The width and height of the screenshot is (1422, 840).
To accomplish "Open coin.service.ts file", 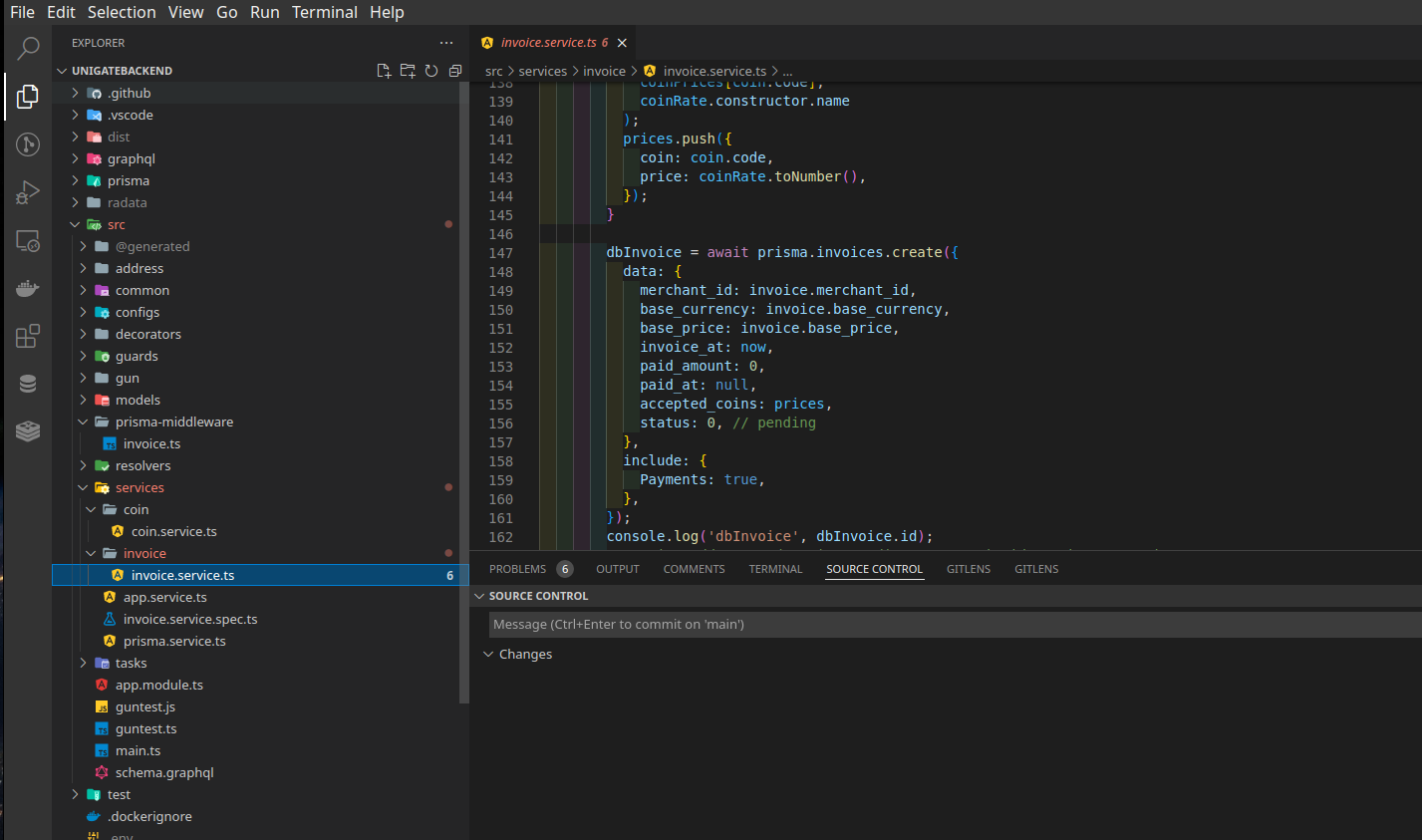I will tap(173, 531).
